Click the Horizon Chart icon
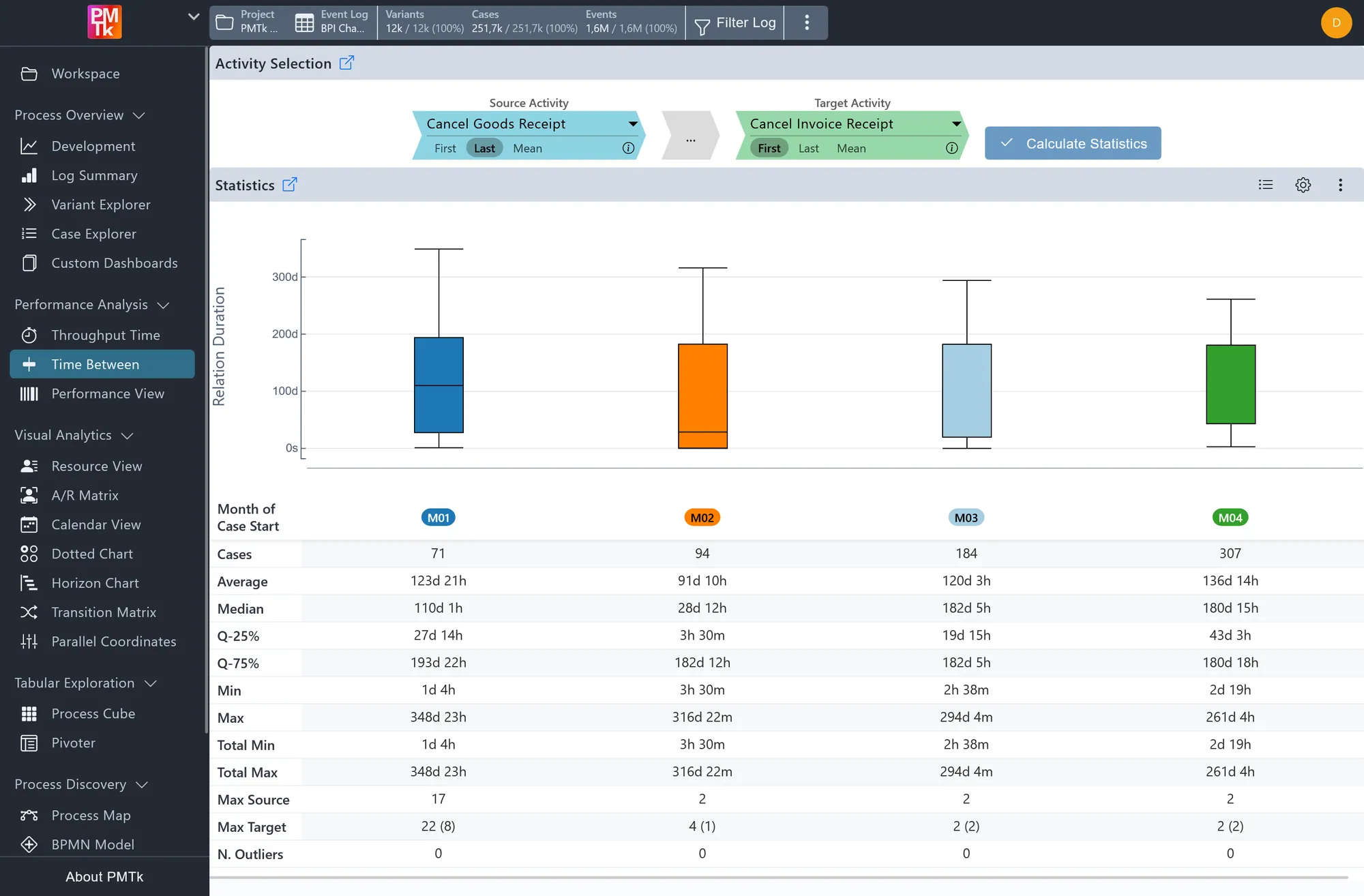Image resolution: width=1364 pixels, height=896 pixels. 29,583
